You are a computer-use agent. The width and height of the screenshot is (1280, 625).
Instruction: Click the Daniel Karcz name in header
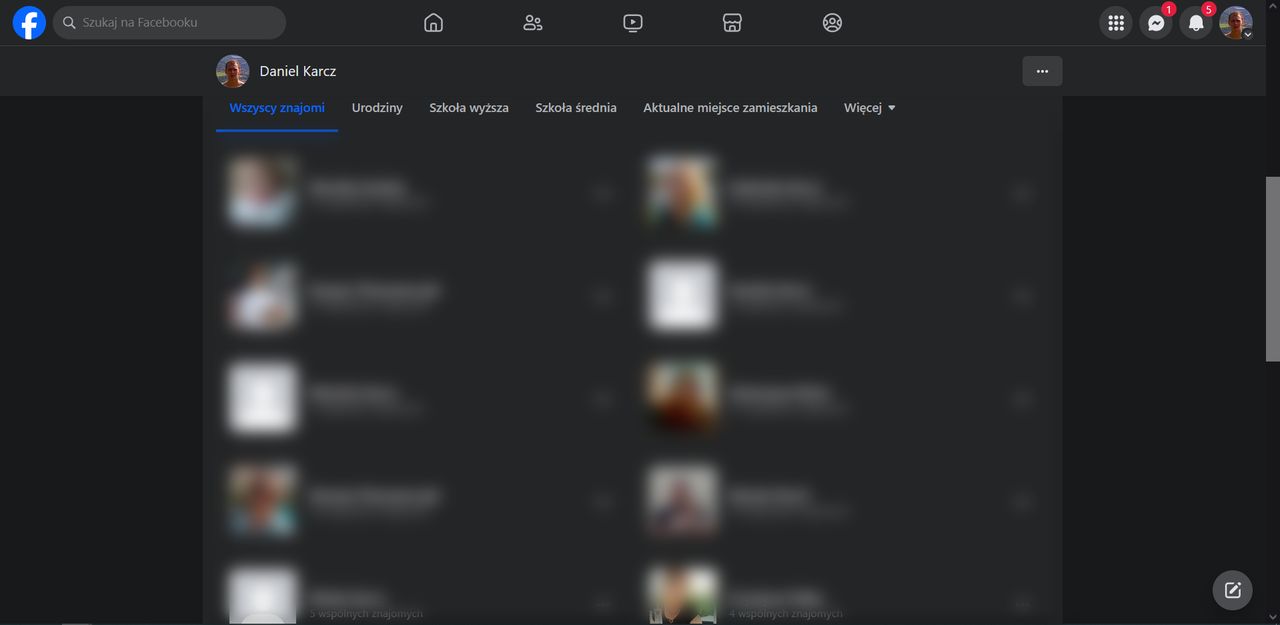click(x=298, y=71)
